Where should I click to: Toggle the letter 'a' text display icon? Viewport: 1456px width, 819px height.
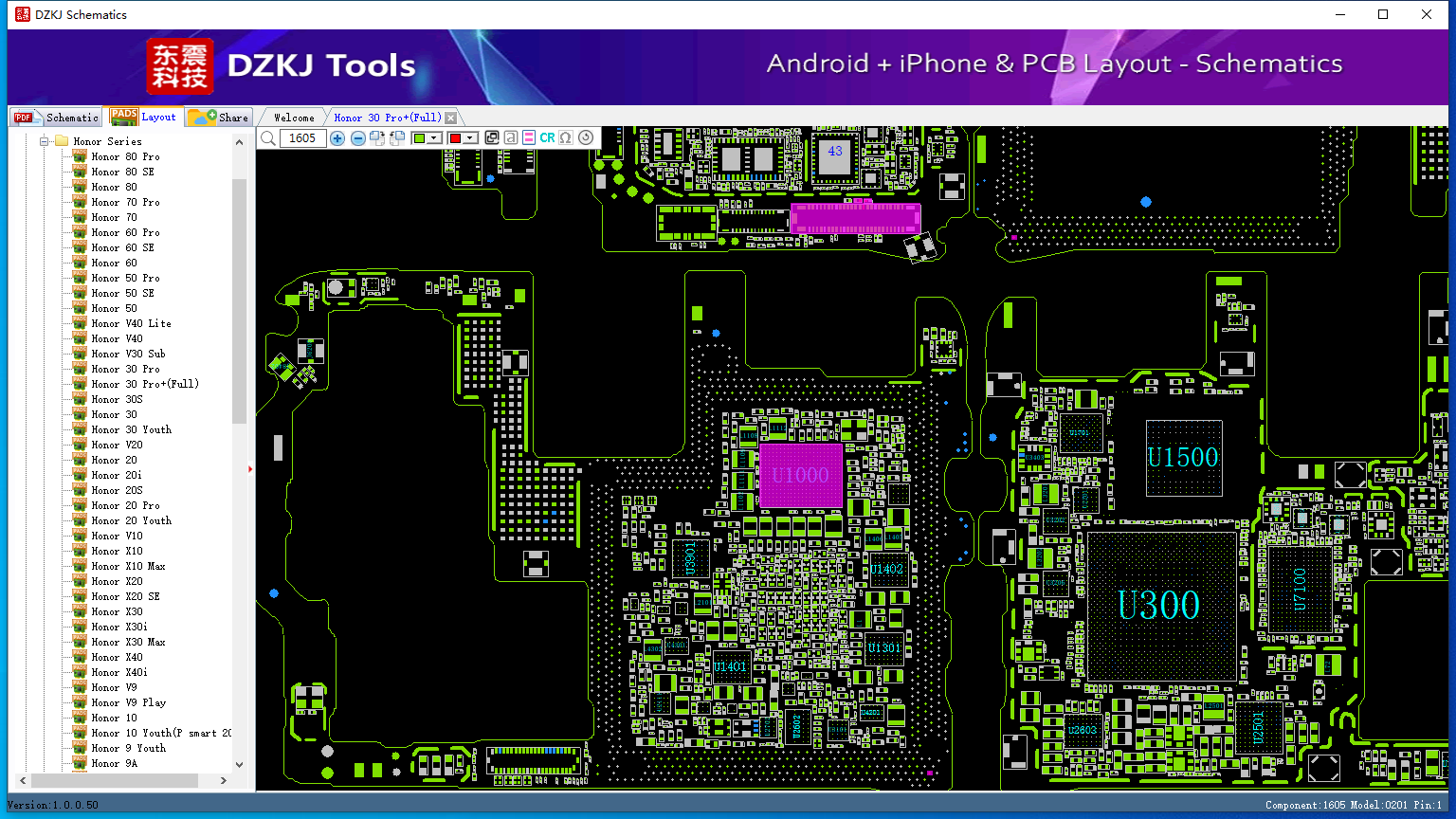pyautogui.click(x=510, y=138)
